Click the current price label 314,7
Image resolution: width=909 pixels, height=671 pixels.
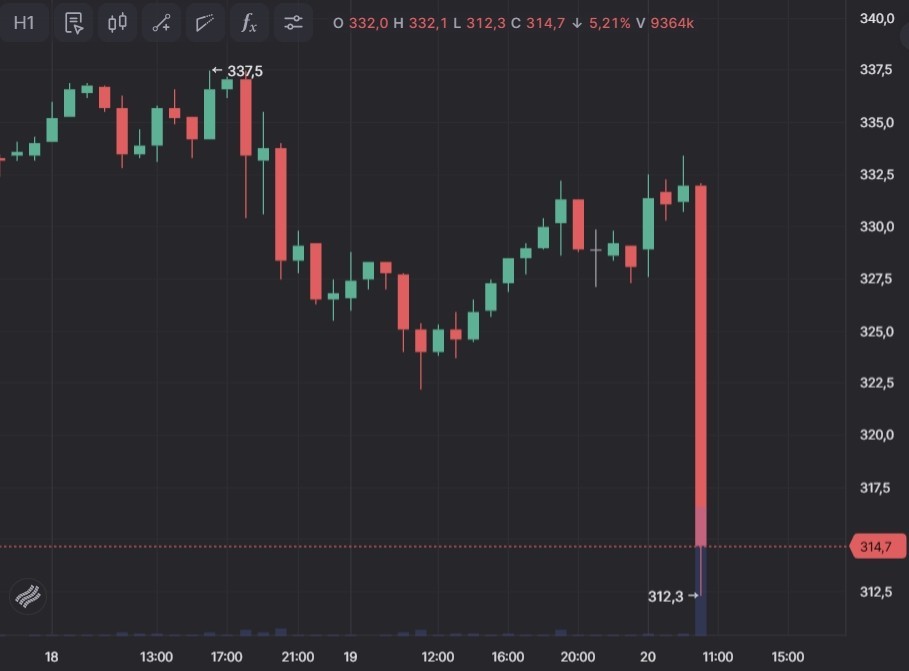tap(877, 546)
